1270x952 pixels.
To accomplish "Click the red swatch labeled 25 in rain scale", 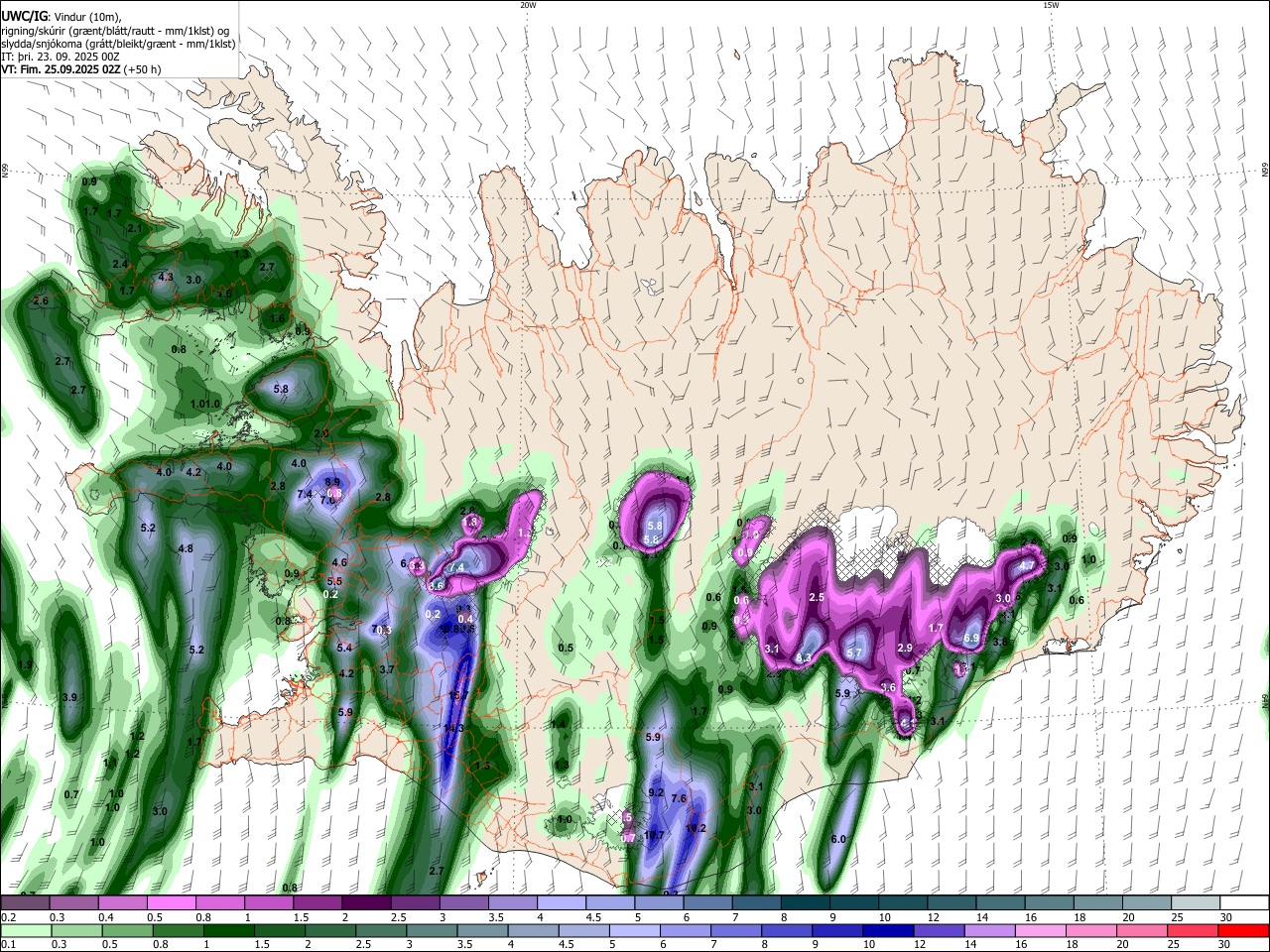I will pyautogui.click(x=1192, y=931).
